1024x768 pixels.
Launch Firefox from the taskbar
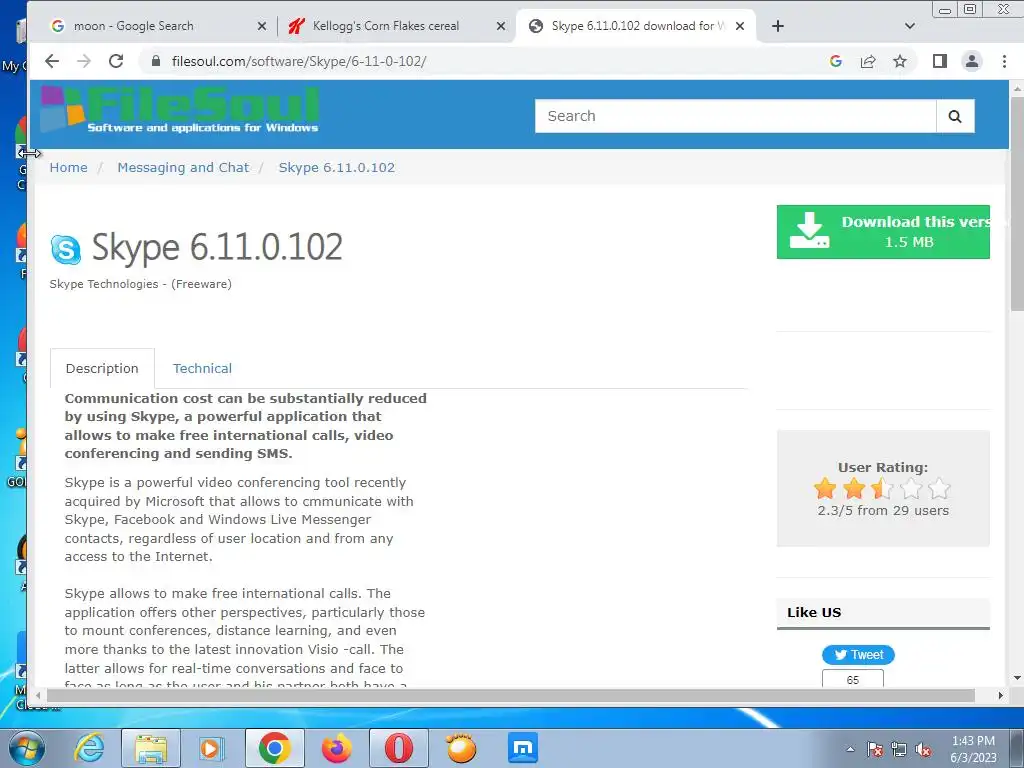(x=337, y=748)
